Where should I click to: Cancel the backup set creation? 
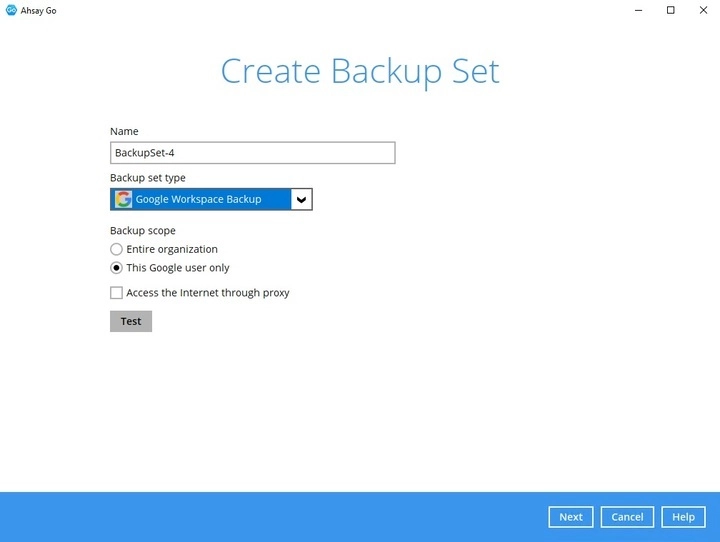pos(627,517)
